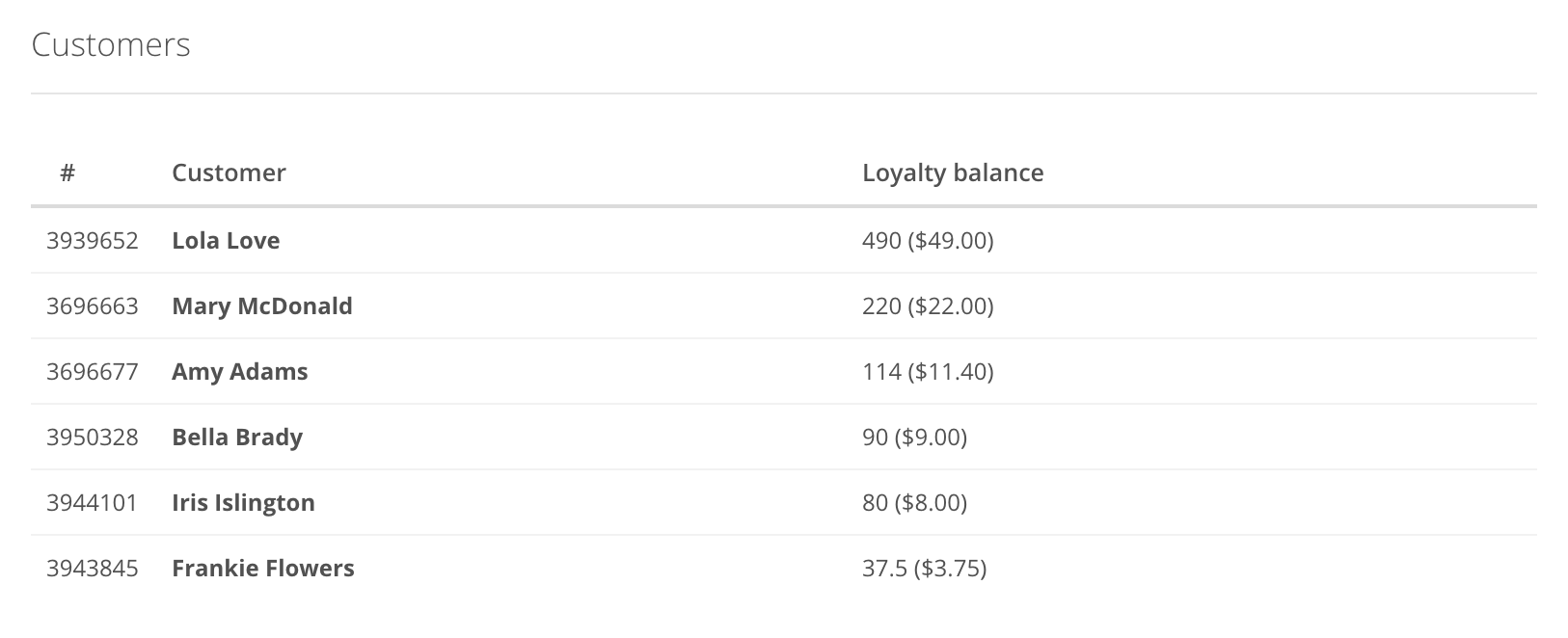This screenshot has height=638, width=1568.
Task: Select customer number 3696663
Action: (x=93, y=306)
